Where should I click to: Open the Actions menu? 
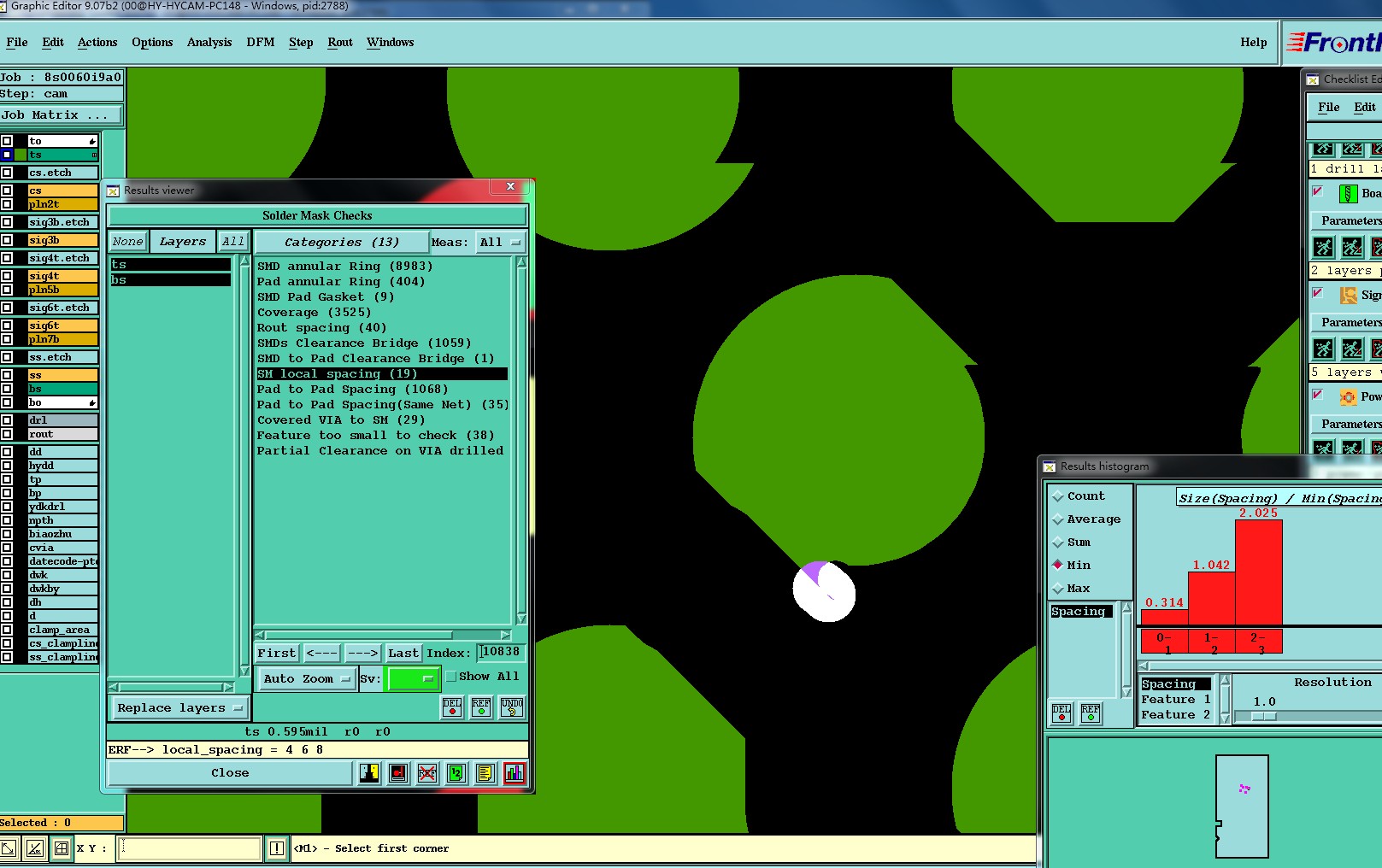point(97,43)
